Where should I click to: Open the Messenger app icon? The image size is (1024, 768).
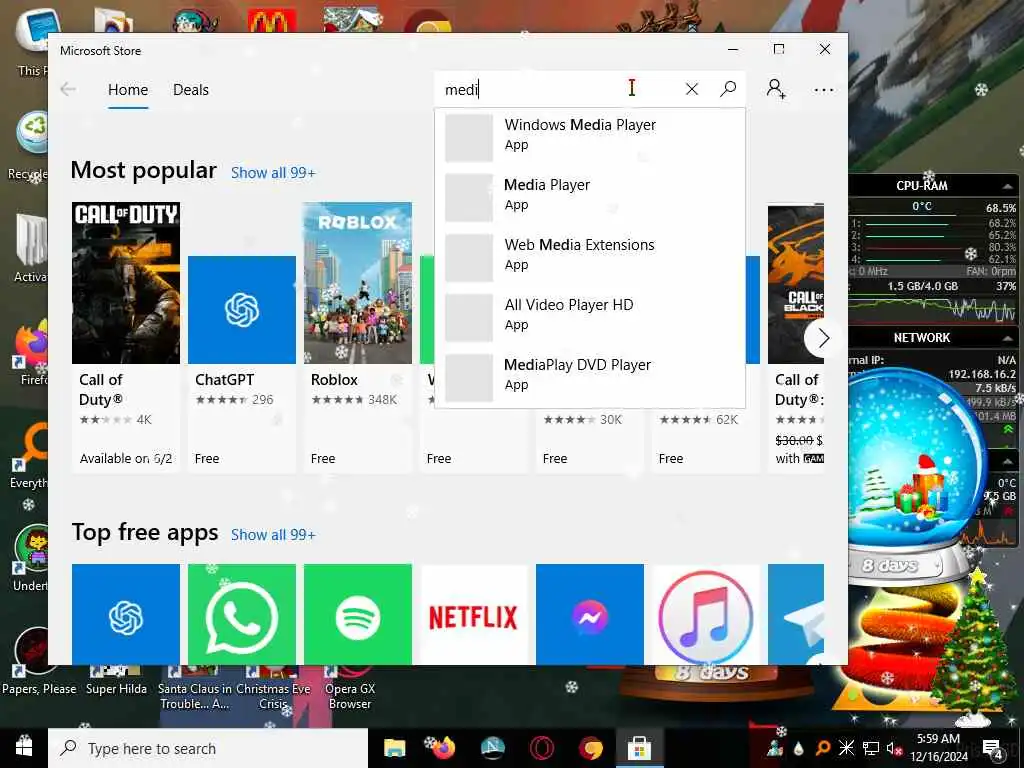point(590,615)
